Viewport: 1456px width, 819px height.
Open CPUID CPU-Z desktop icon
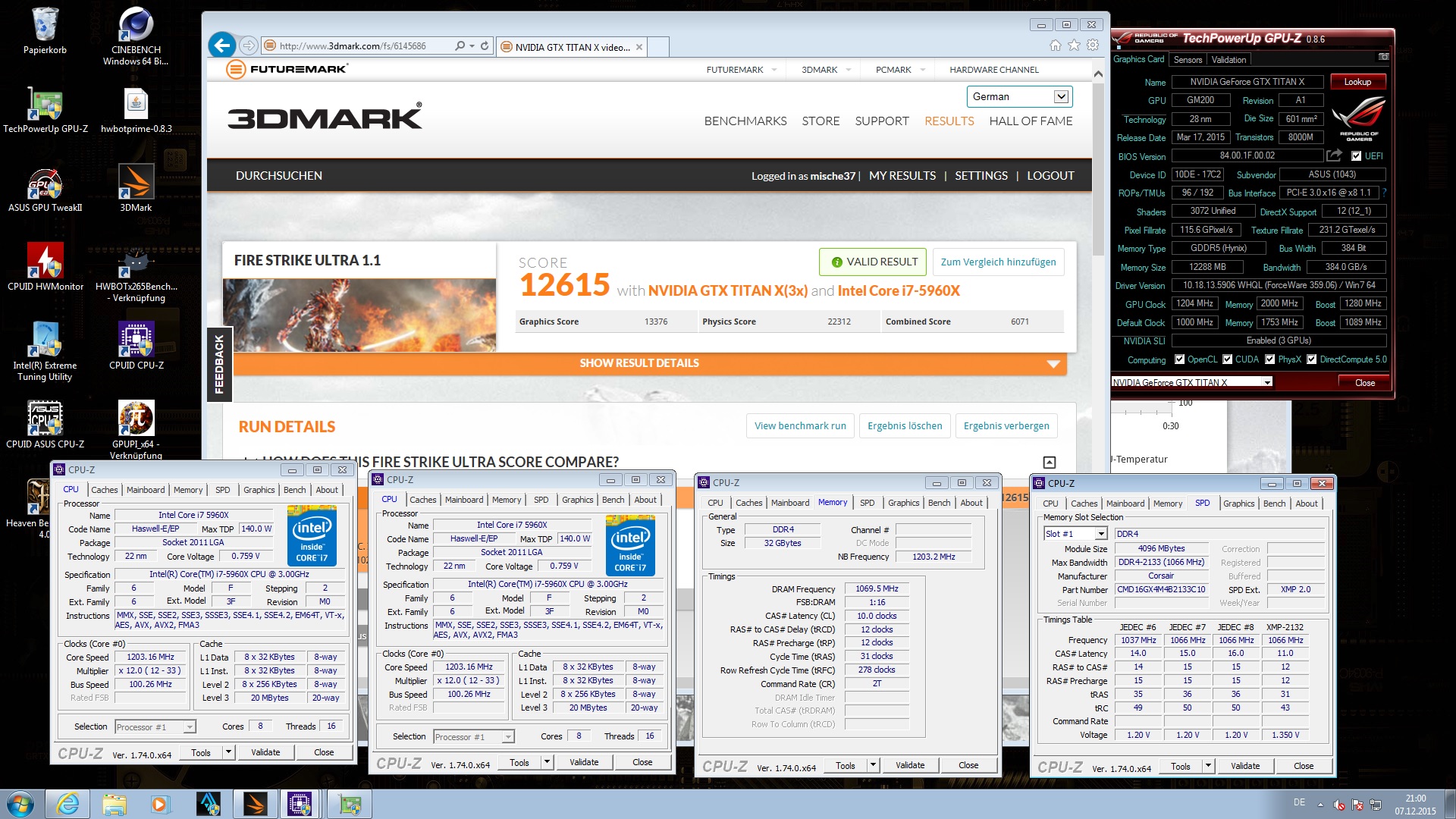click(136, 346)
